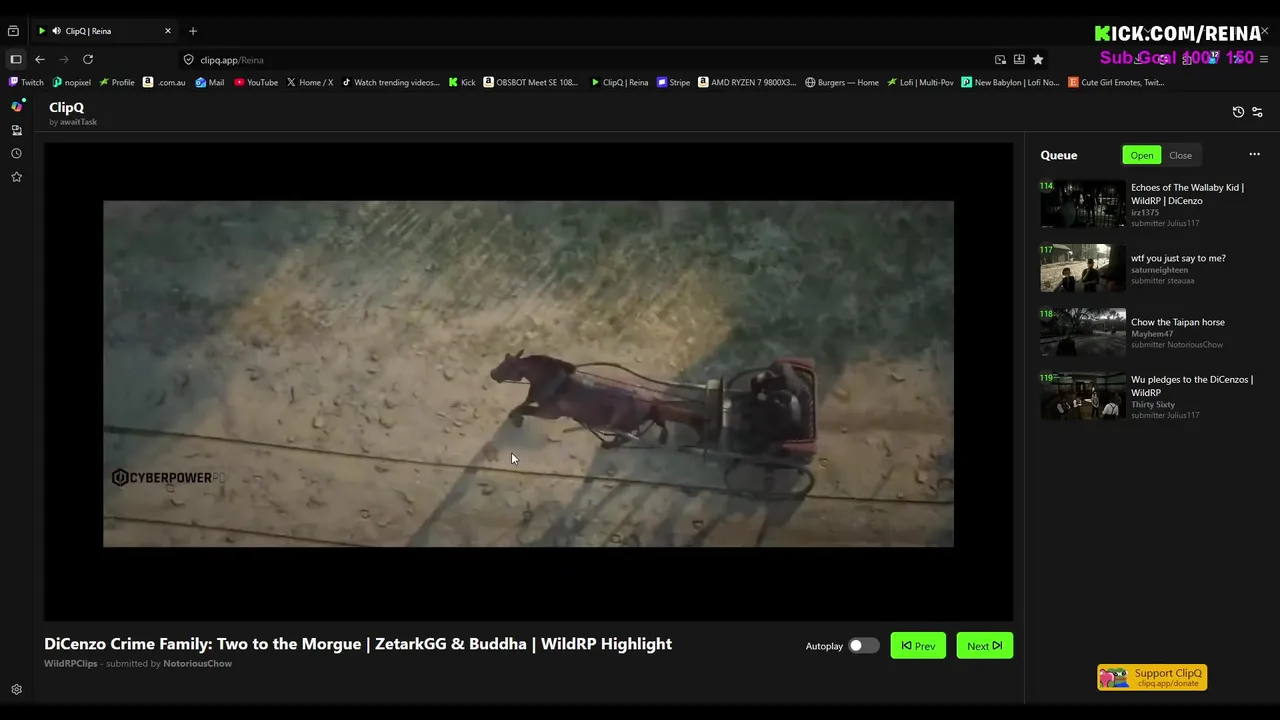
Task: Select the ClipQ | Reina tab
Action: [x=104, y=31]
